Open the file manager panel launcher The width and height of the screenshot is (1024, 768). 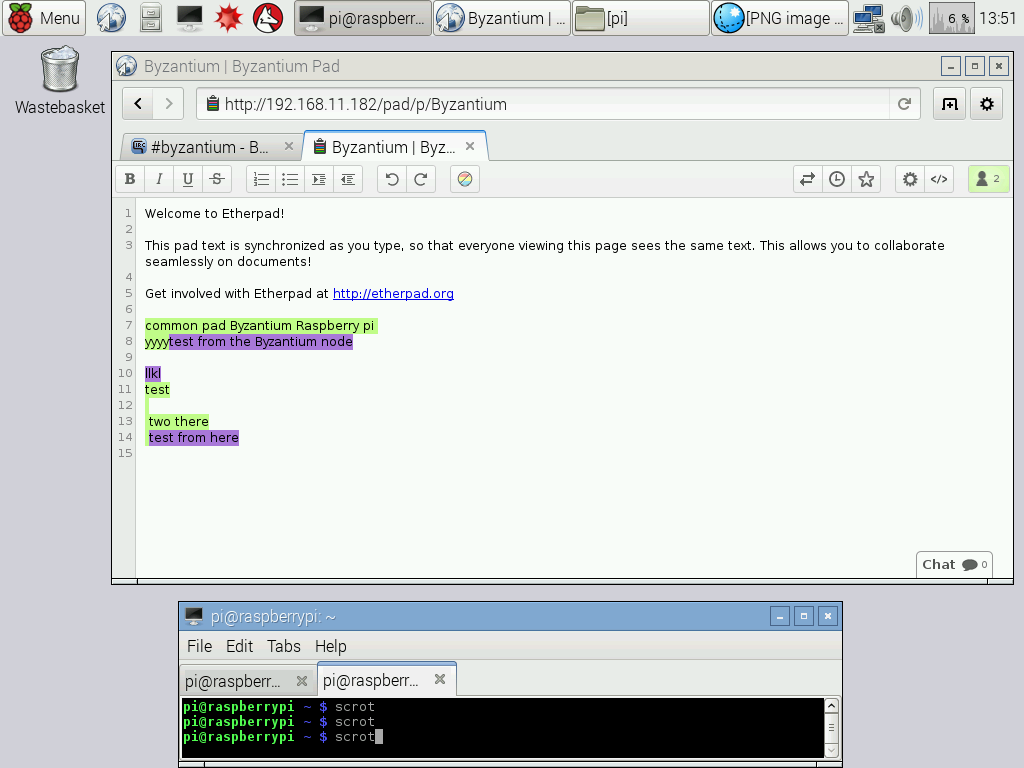(151, 18)
